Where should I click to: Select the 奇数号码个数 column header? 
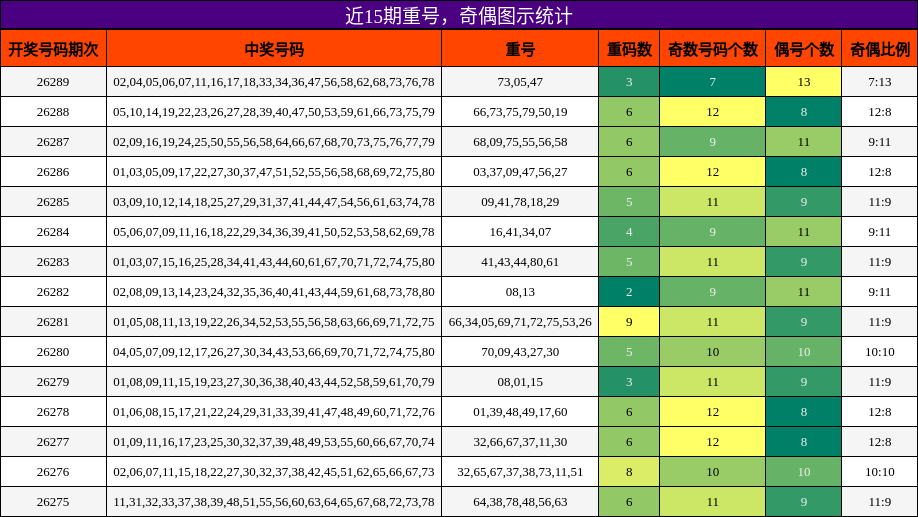coord(713,49)
